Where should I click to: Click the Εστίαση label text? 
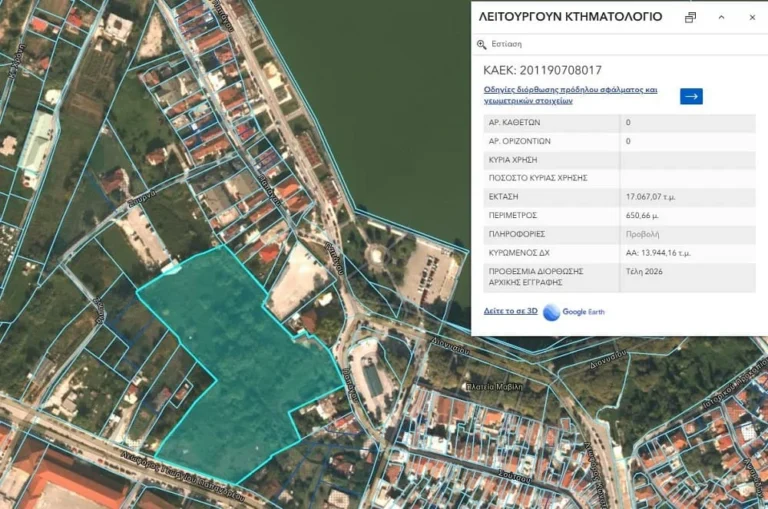[x=508, y=44]
